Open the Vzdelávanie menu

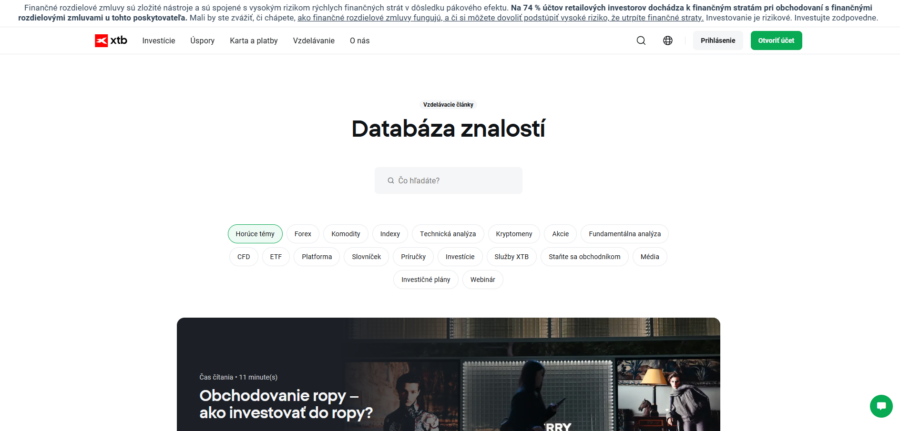click(313, 41)
